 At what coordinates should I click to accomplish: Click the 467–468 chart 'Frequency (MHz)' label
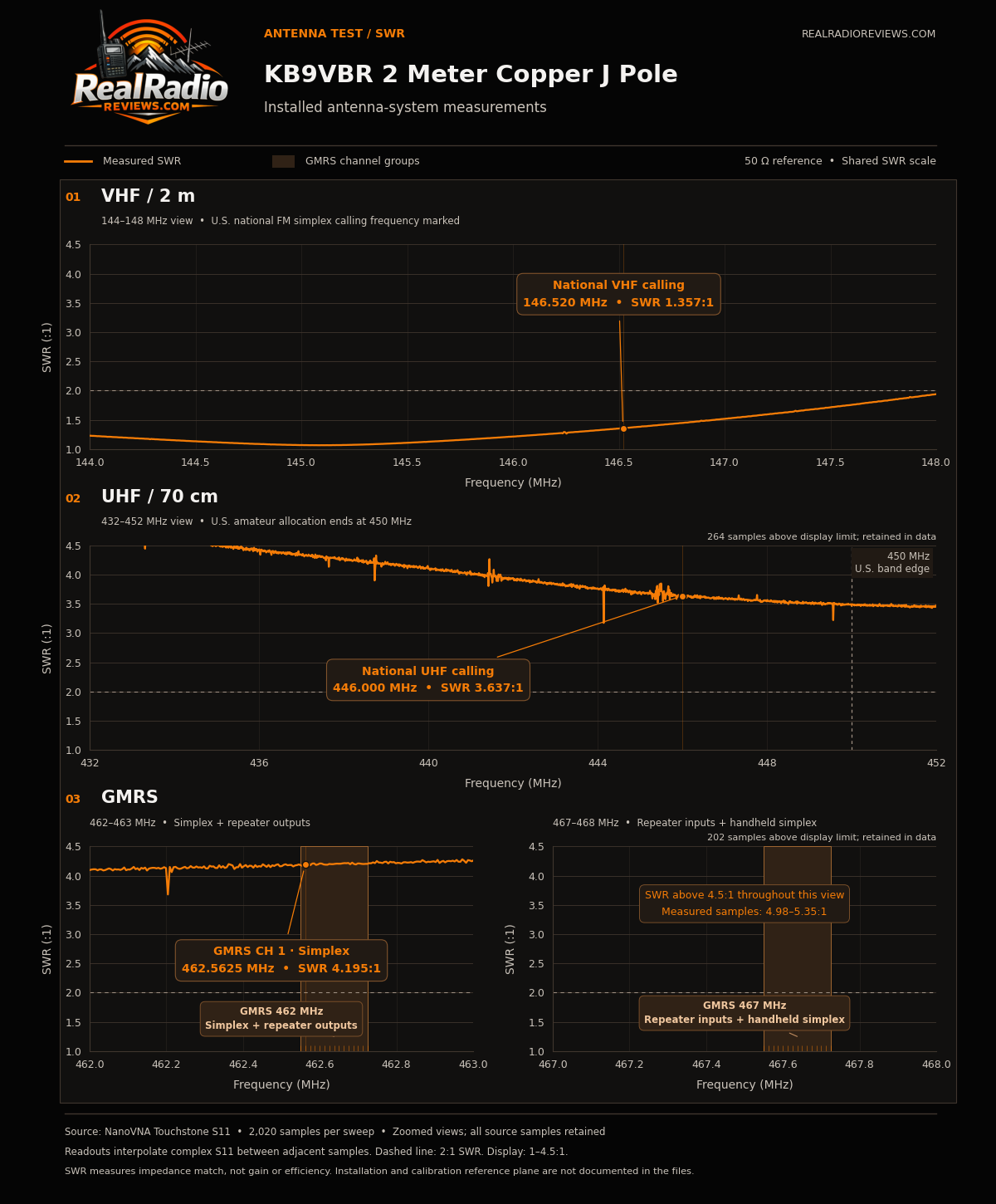coord(745,1084)
